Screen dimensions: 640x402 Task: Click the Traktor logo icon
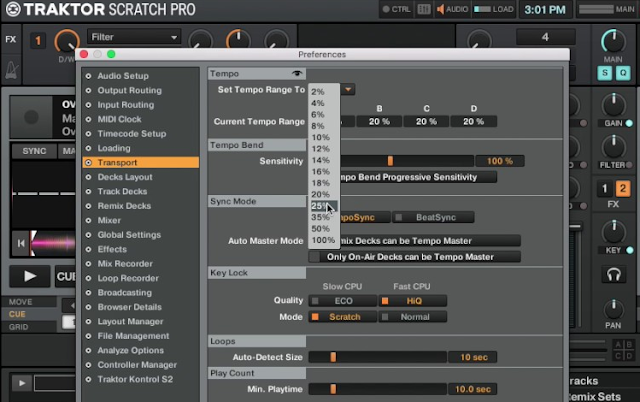13,9
